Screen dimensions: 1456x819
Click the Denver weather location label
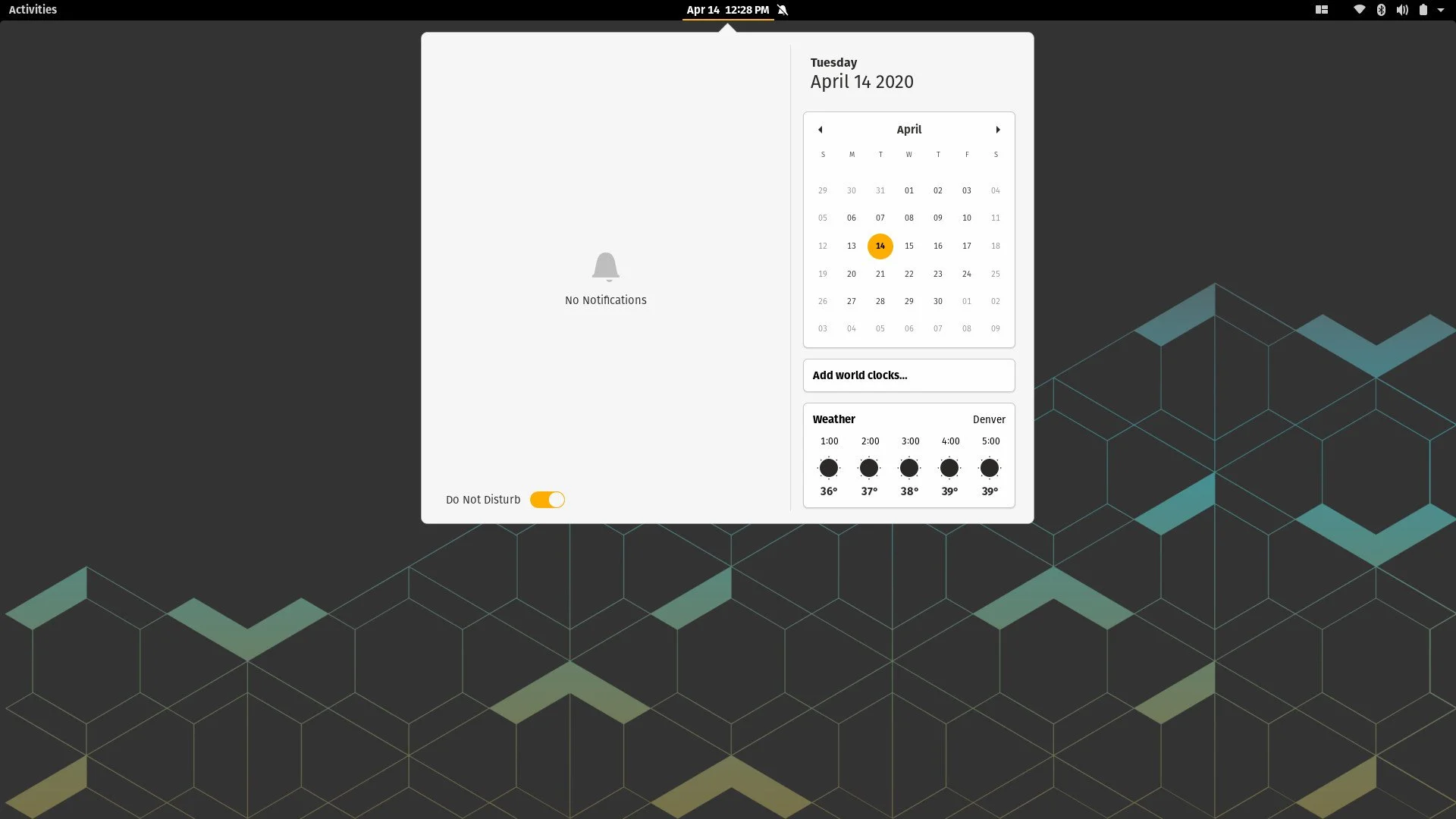click(x=989, y=419)
